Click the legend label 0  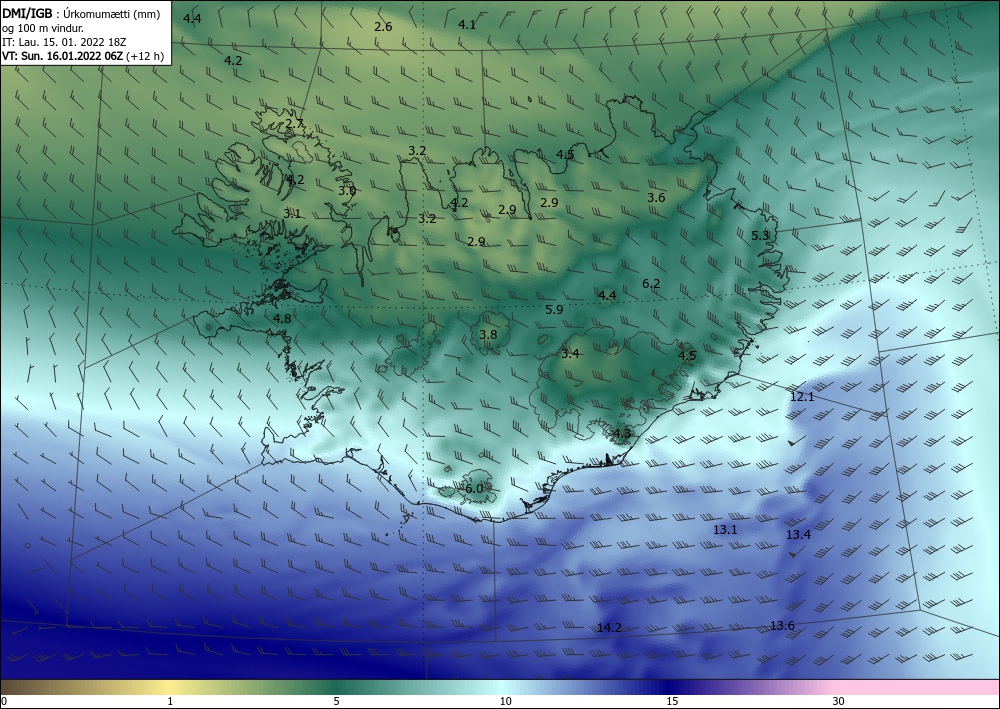tap(4, 702)
